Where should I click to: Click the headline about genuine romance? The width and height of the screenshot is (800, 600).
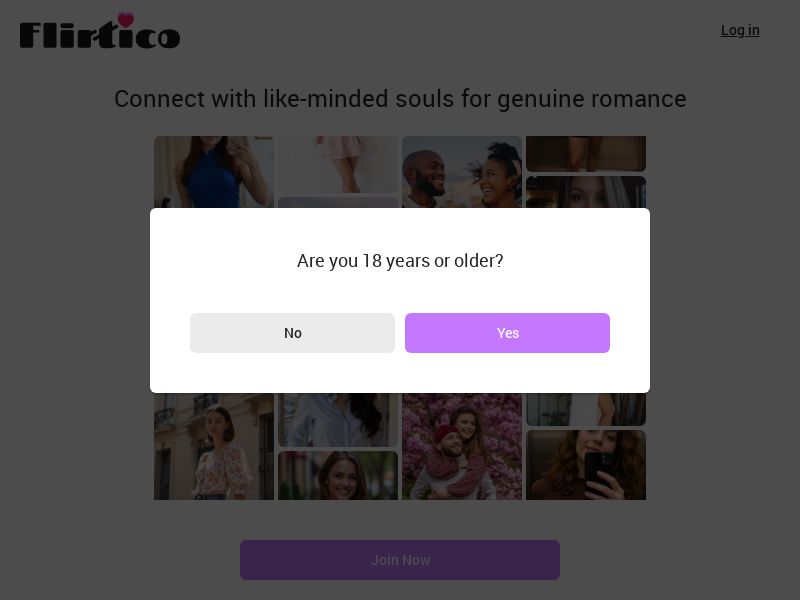point(400,99)
